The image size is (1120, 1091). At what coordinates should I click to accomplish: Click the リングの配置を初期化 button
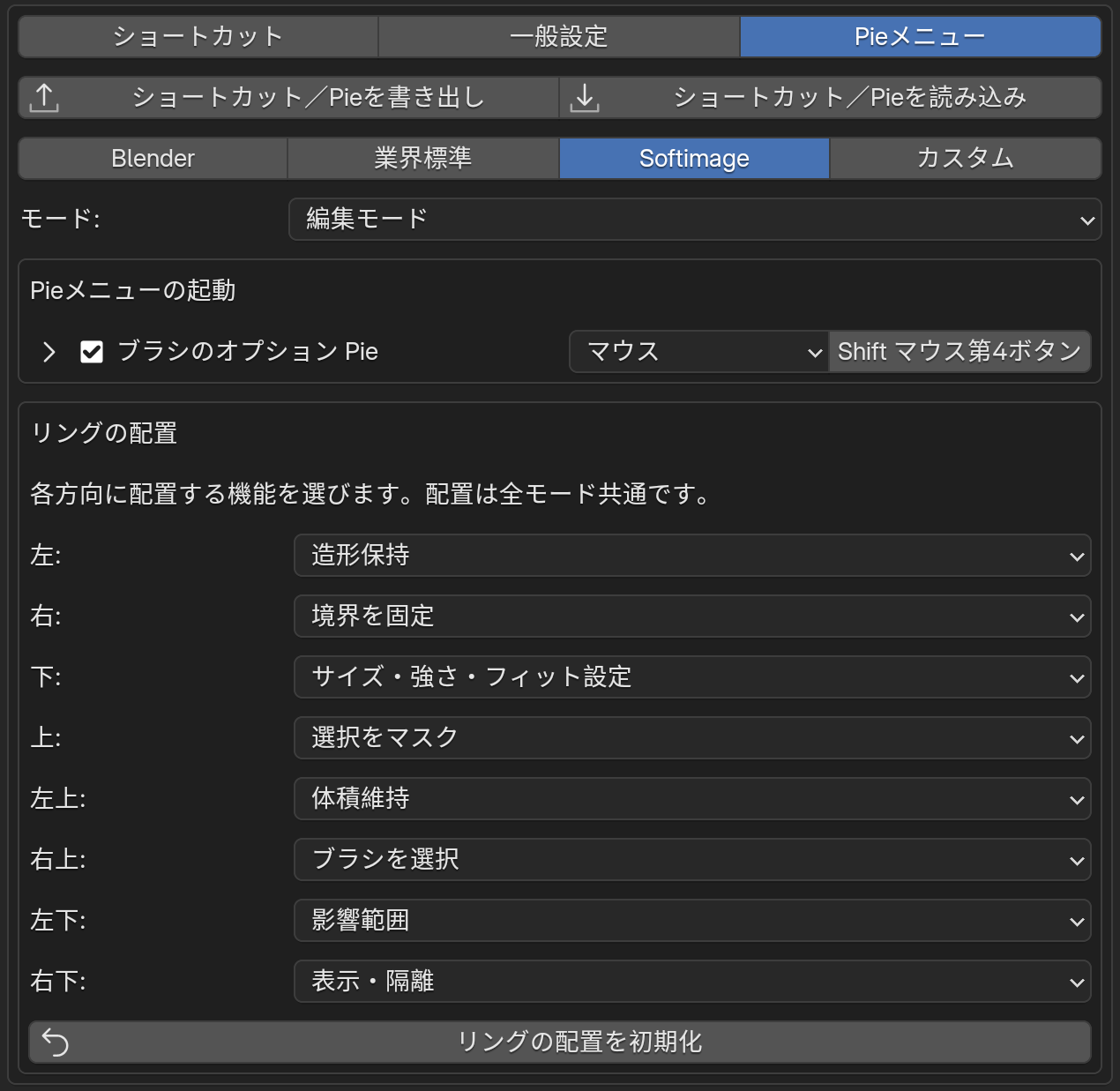click(x=560, y=1042)
